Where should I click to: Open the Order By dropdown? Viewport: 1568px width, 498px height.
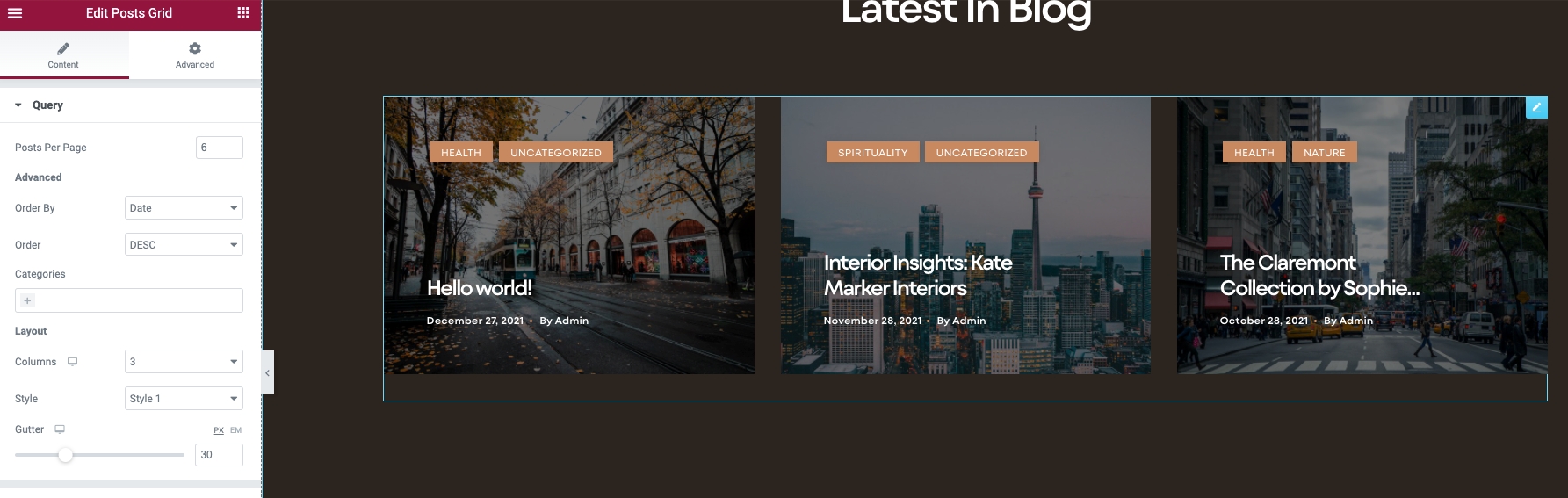[x=184, y=208]
